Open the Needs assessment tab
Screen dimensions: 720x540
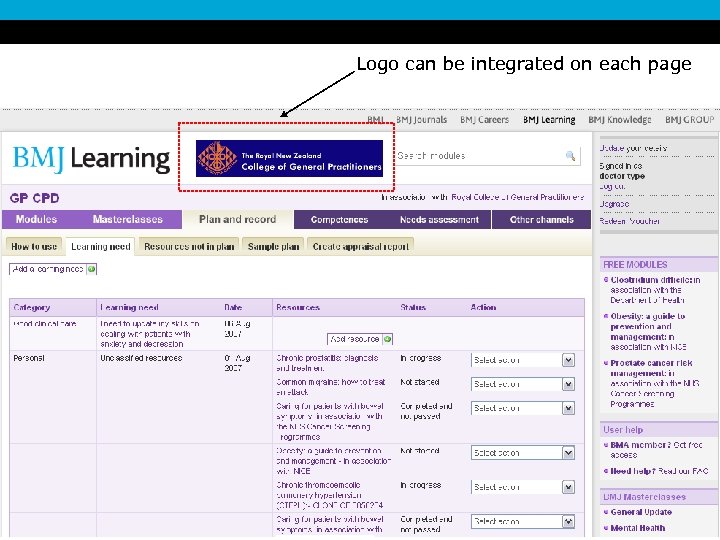click(x=439, y=220)
